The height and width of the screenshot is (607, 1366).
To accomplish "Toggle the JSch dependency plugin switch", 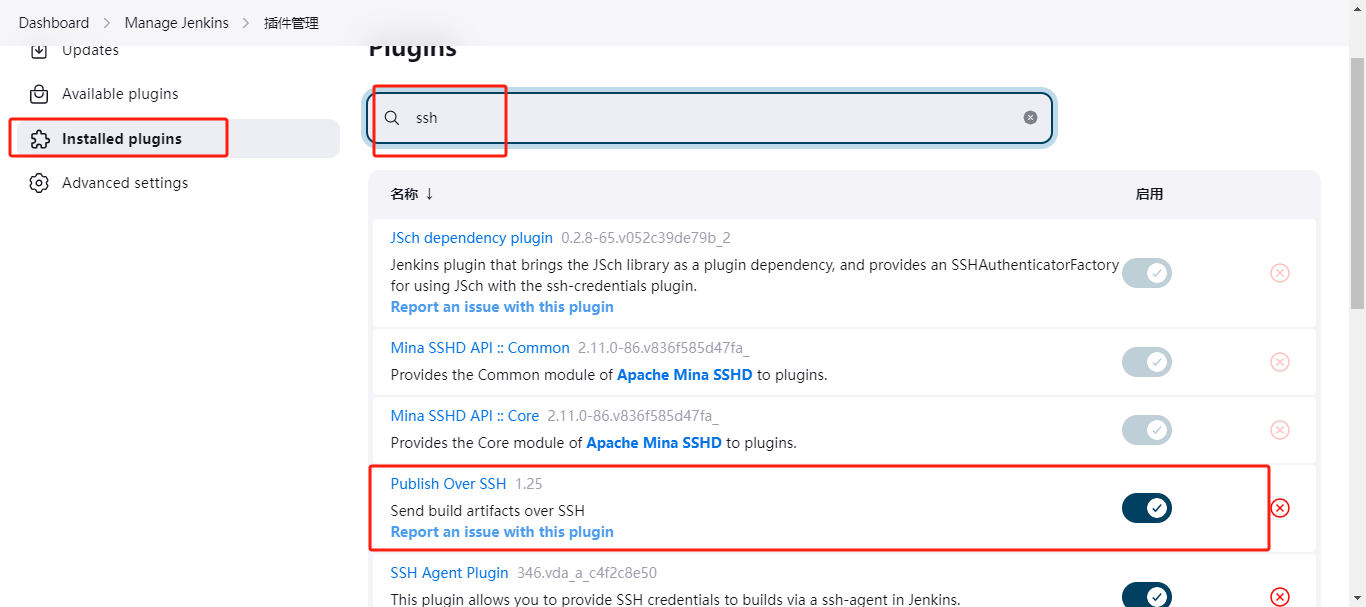I will [1146, 273].
